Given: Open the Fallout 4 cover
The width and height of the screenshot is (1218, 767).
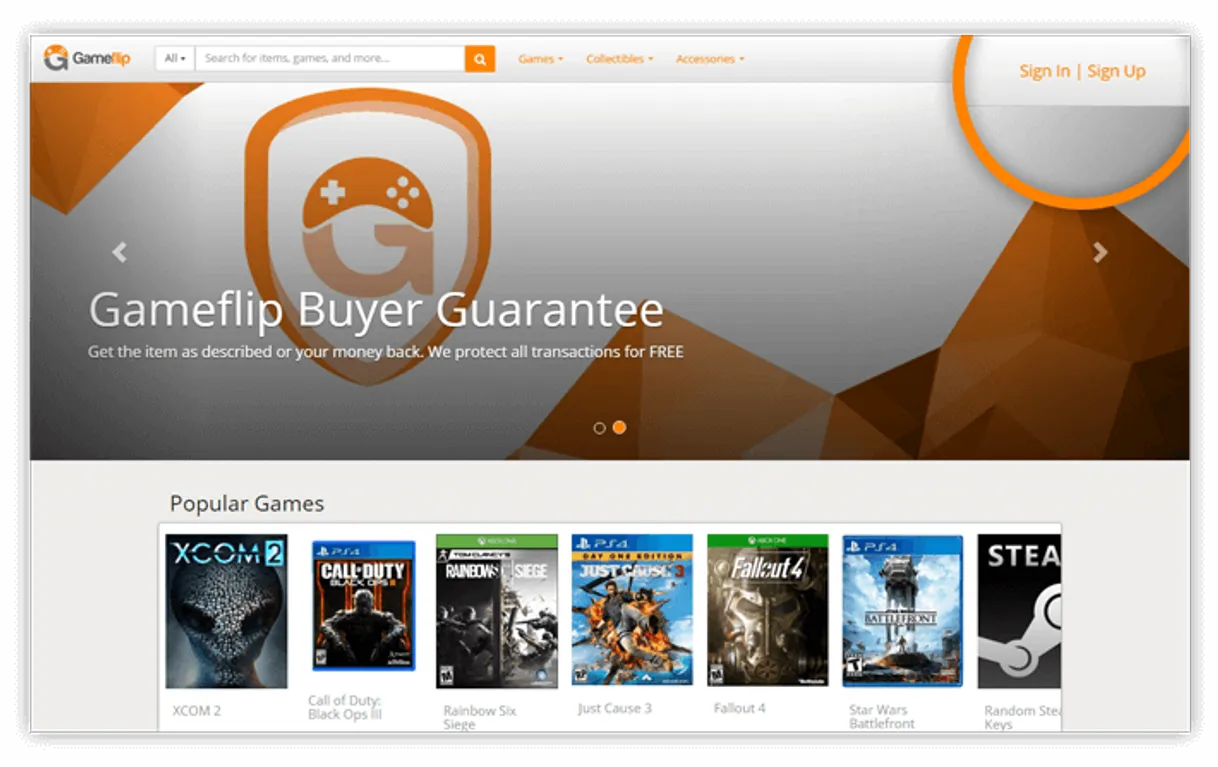Looking at the screenshot, I should (x=767, y=610).
